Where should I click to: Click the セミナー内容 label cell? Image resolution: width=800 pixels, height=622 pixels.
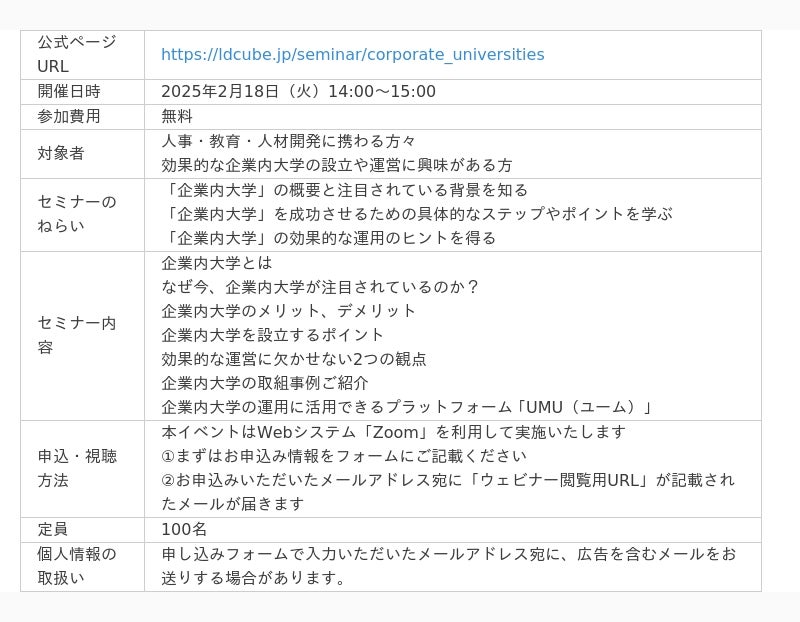[77, 335]
